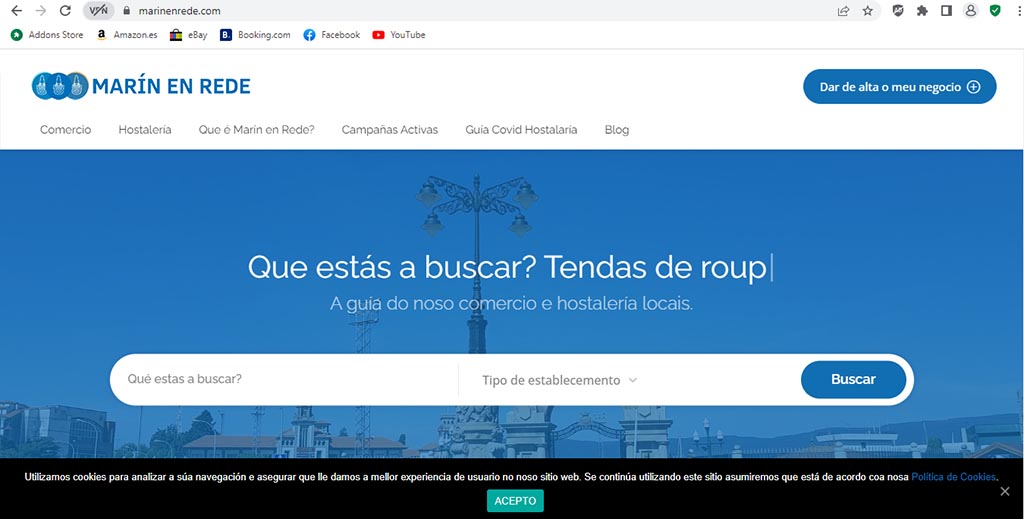Open the Booking.com bookmark

[255, 35]
